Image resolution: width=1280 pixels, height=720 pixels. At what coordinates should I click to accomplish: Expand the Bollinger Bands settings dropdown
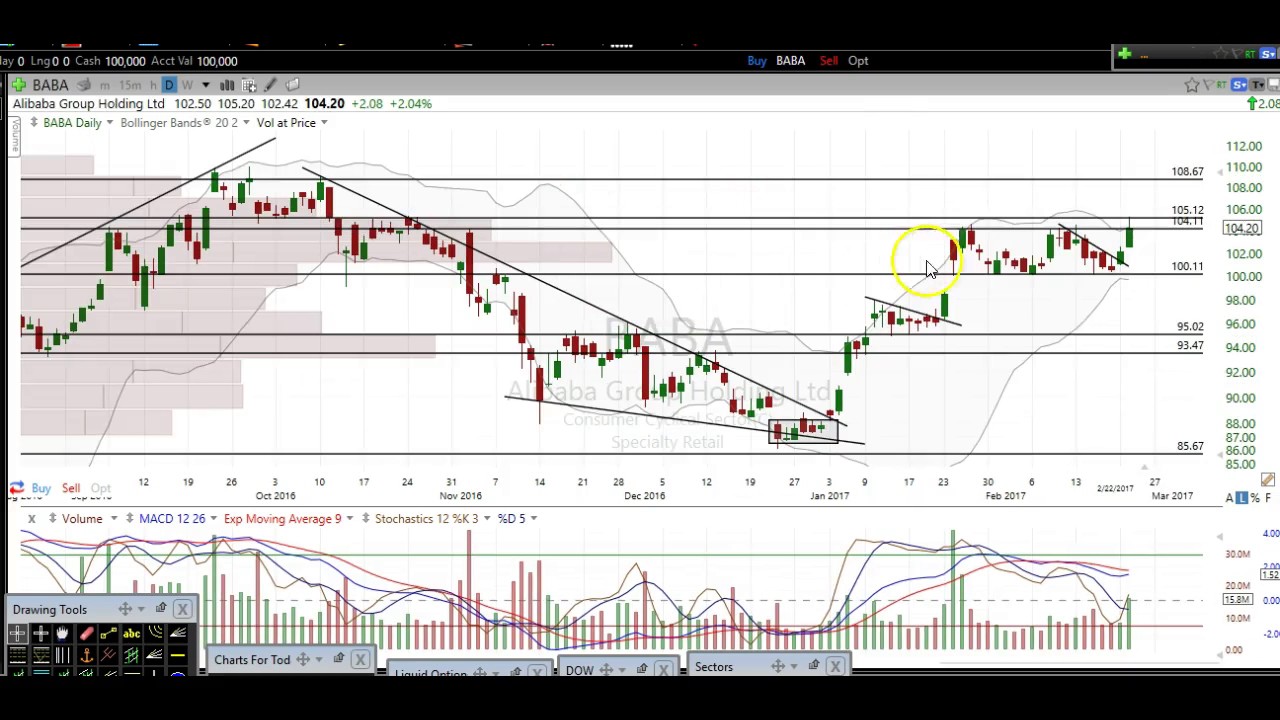coord(246,123)
